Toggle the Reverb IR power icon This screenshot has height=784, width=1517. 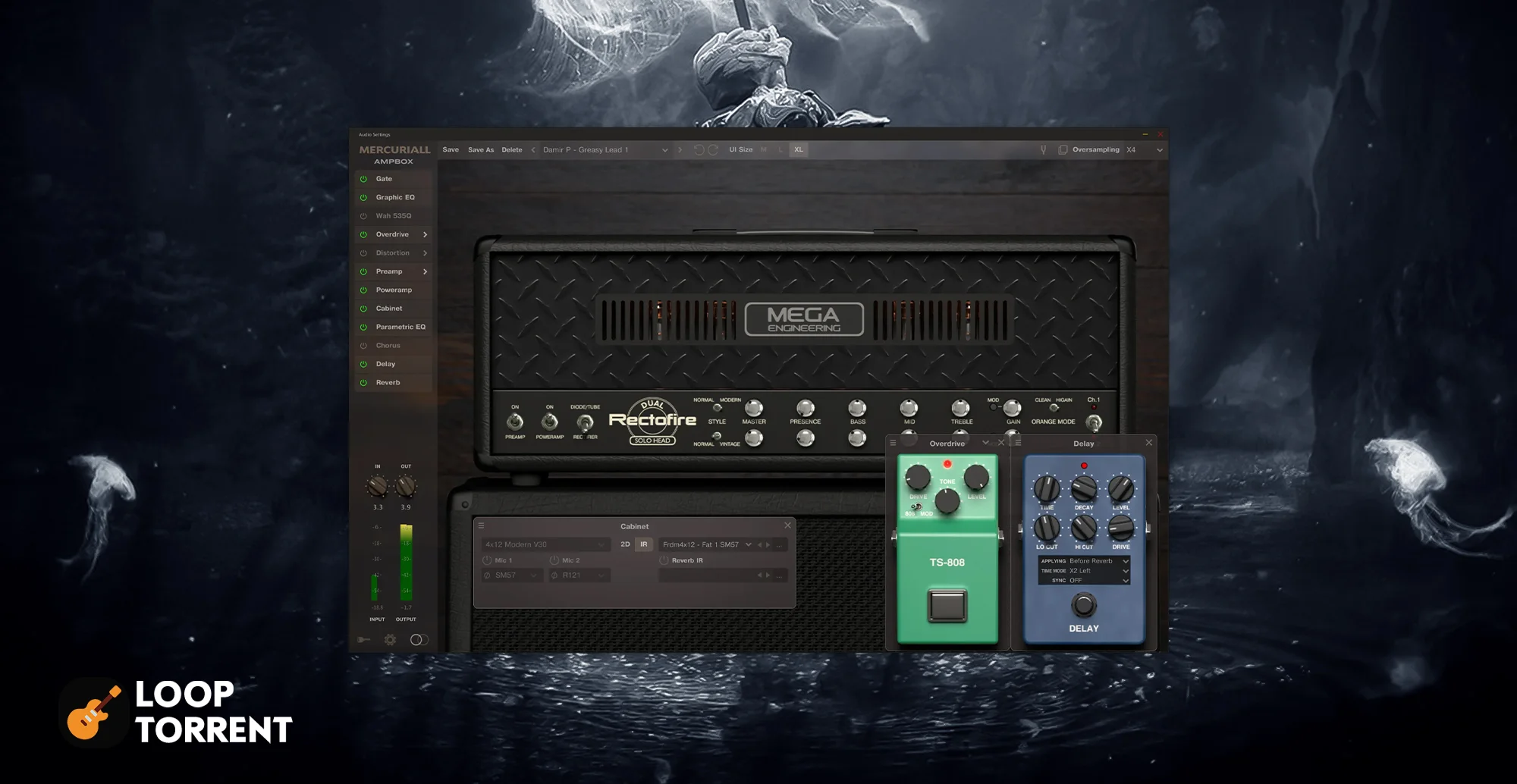[664, 560]
